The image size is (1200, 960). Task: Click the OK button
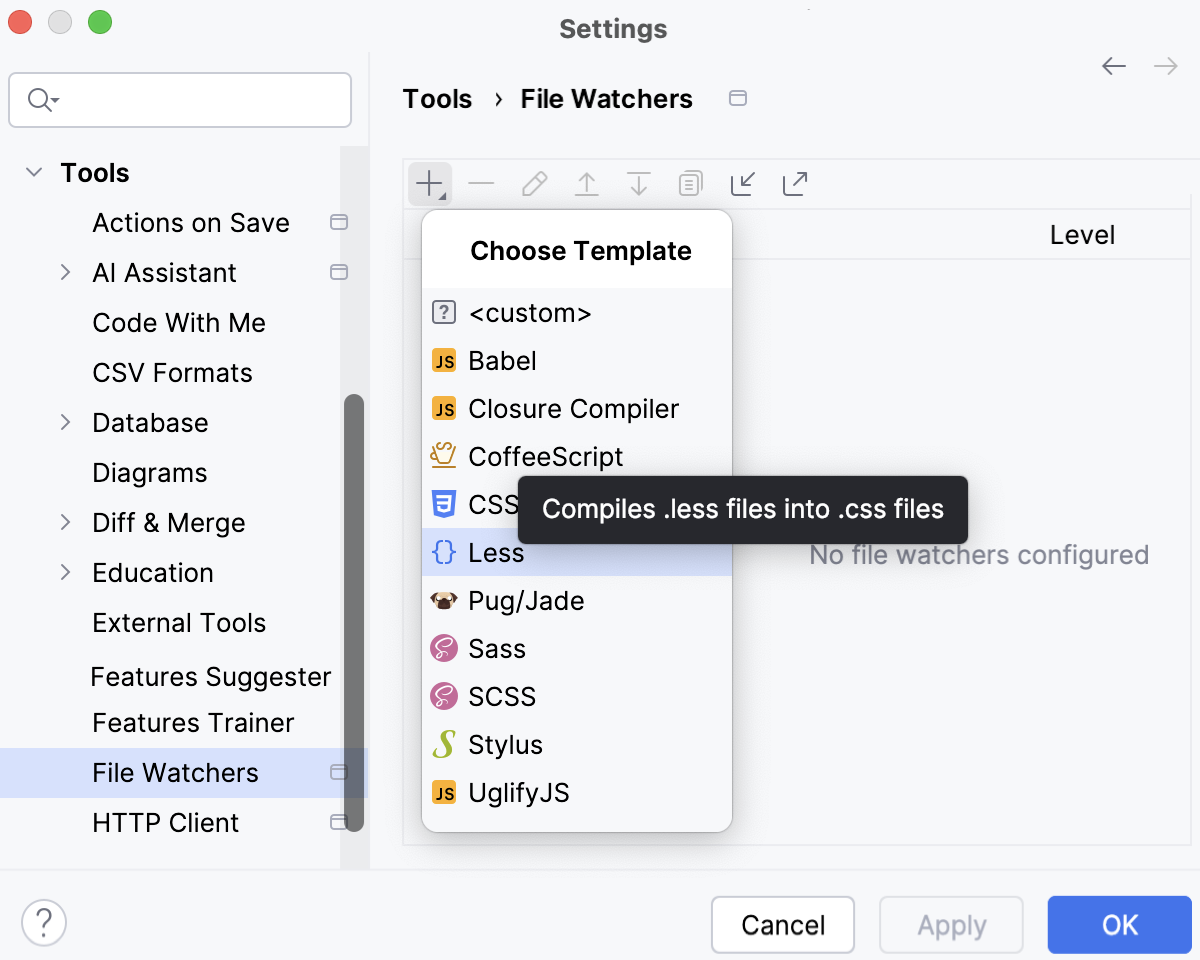click(1120, 925)
